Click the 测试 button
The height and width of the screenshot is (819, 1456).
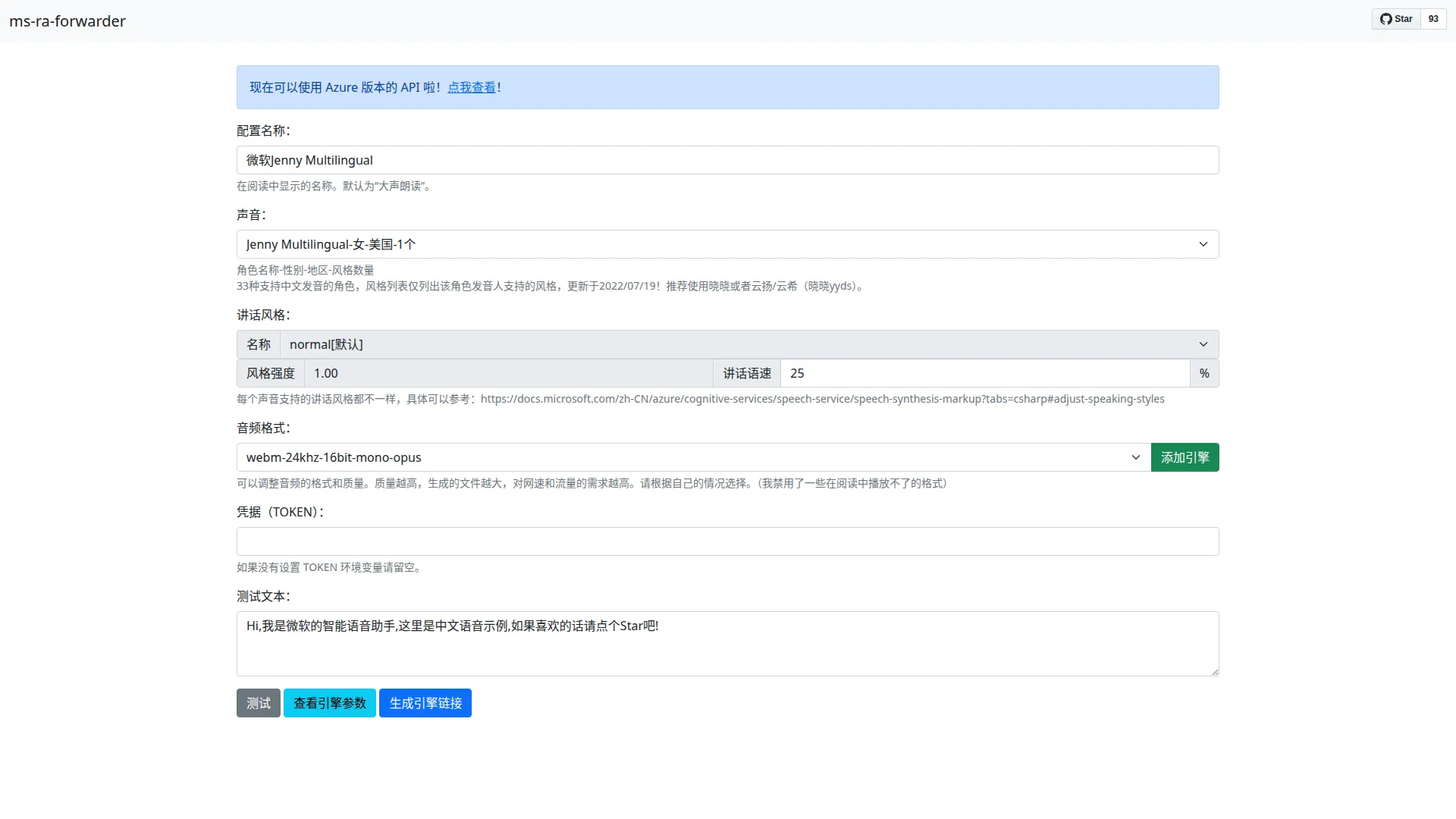259,703
